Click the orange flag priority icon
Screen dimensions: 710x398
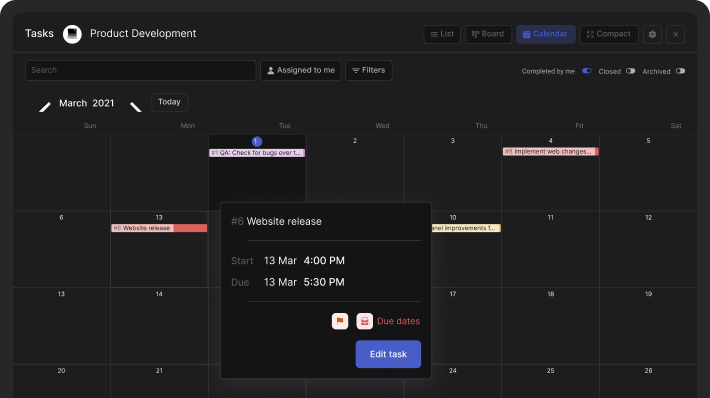(x=340, y=321)
